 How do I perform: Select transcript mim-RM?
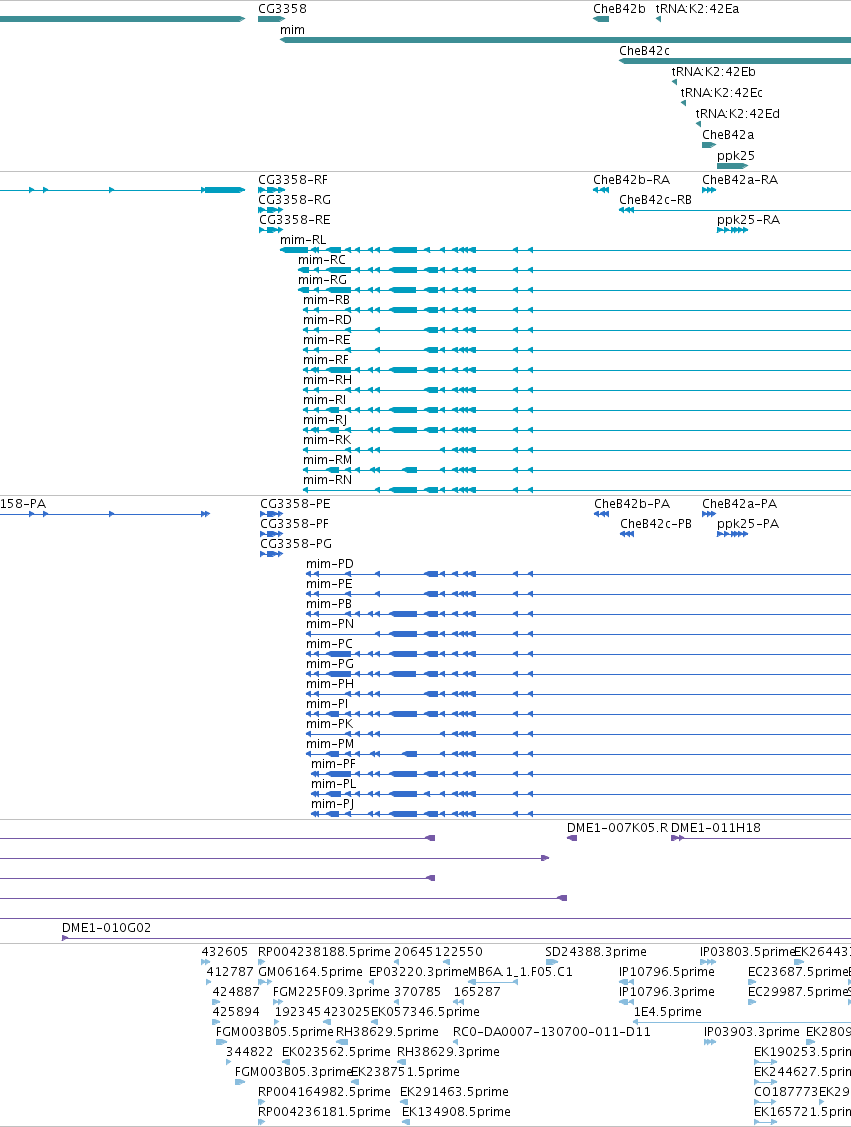[328, 460]
